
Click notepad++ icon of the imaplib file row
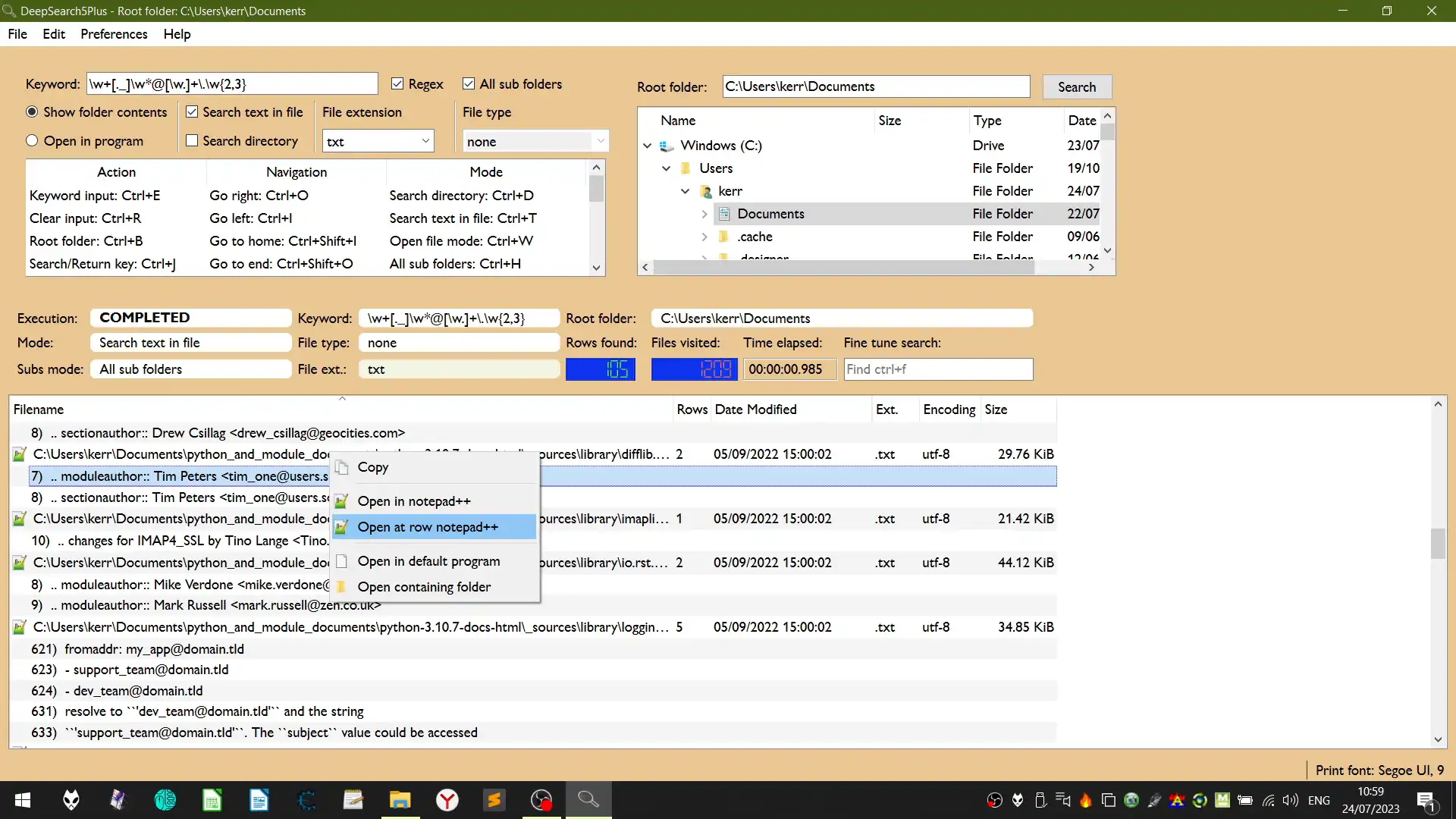tap(20, 519)
